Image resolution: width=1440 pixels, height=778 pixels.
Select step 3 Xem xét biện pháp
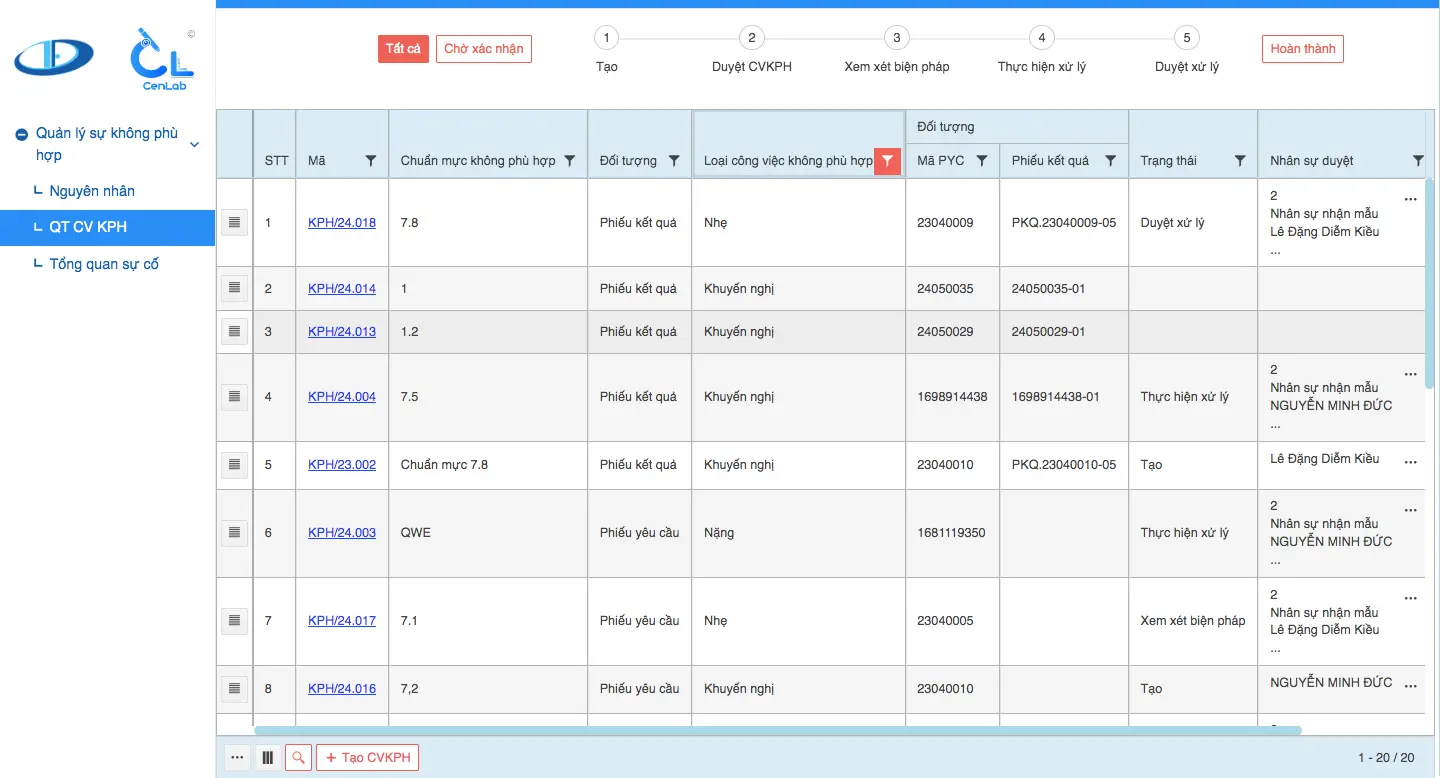(896, 39)
